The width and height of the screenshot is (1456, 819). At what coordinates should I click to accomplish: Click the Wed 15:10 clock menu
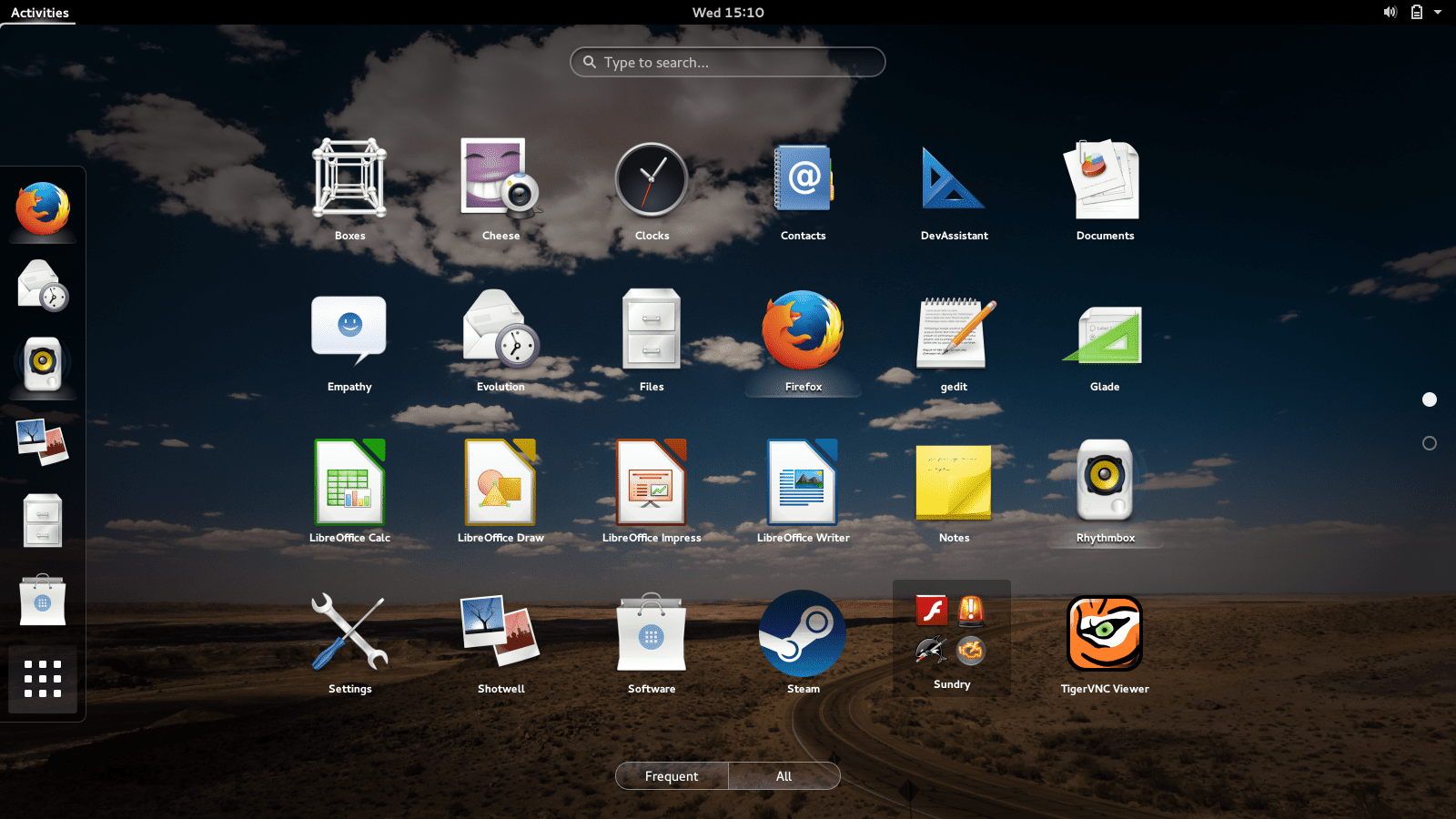tap(728, 12)
